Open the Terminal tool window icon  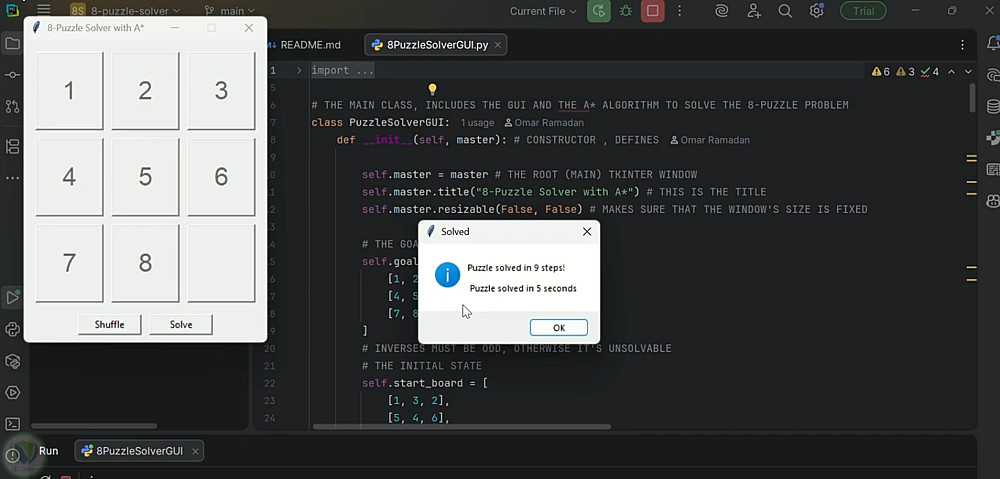coord(12,424)
